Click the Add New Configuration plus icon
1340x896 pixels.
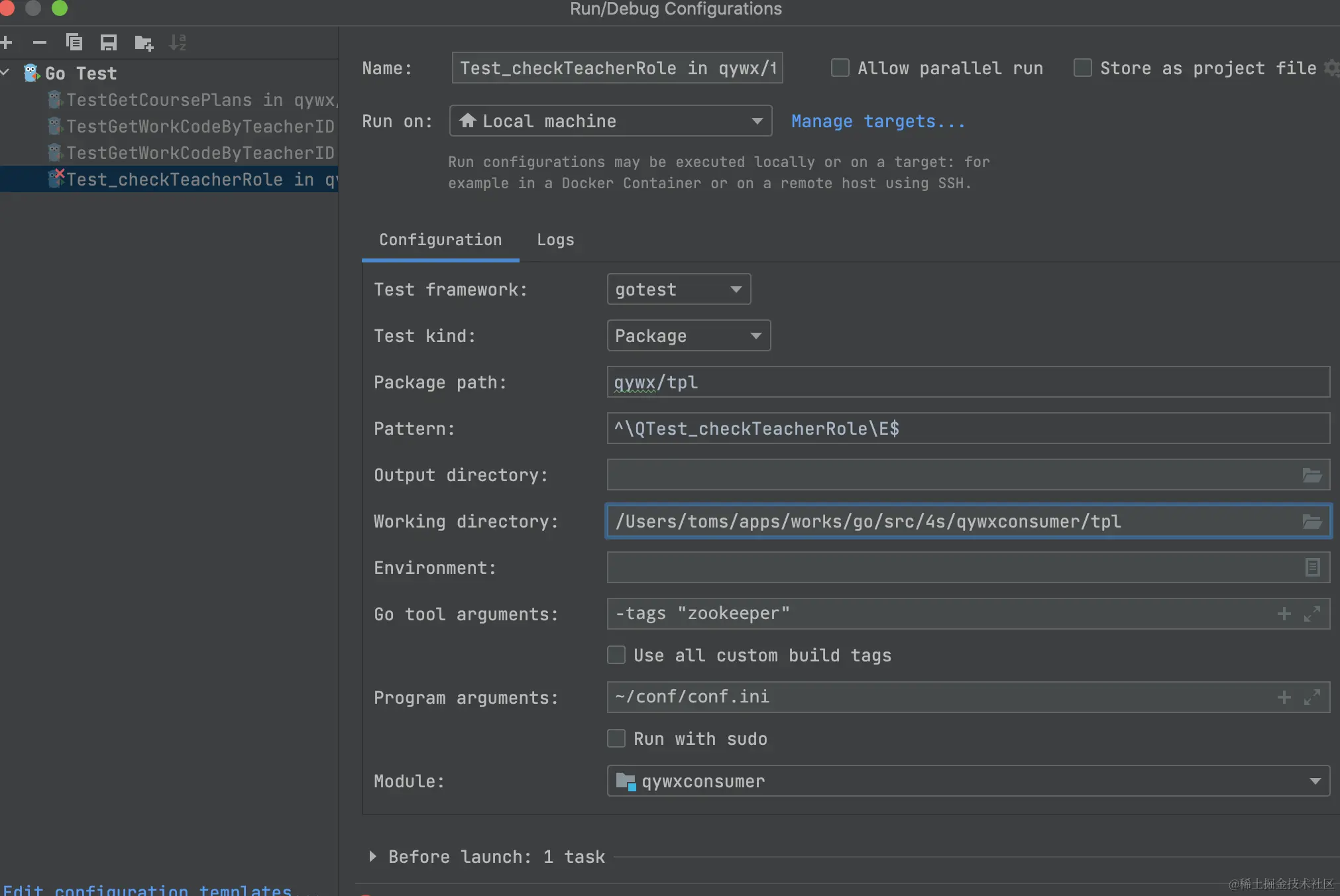click(x=7, y=43)
